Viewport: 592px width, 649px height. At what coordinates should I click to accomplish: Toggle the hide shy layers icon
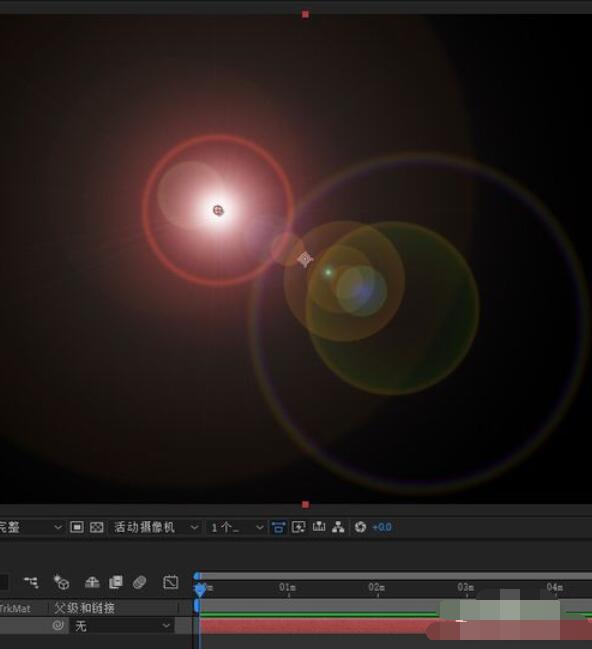tap(92, 582)
